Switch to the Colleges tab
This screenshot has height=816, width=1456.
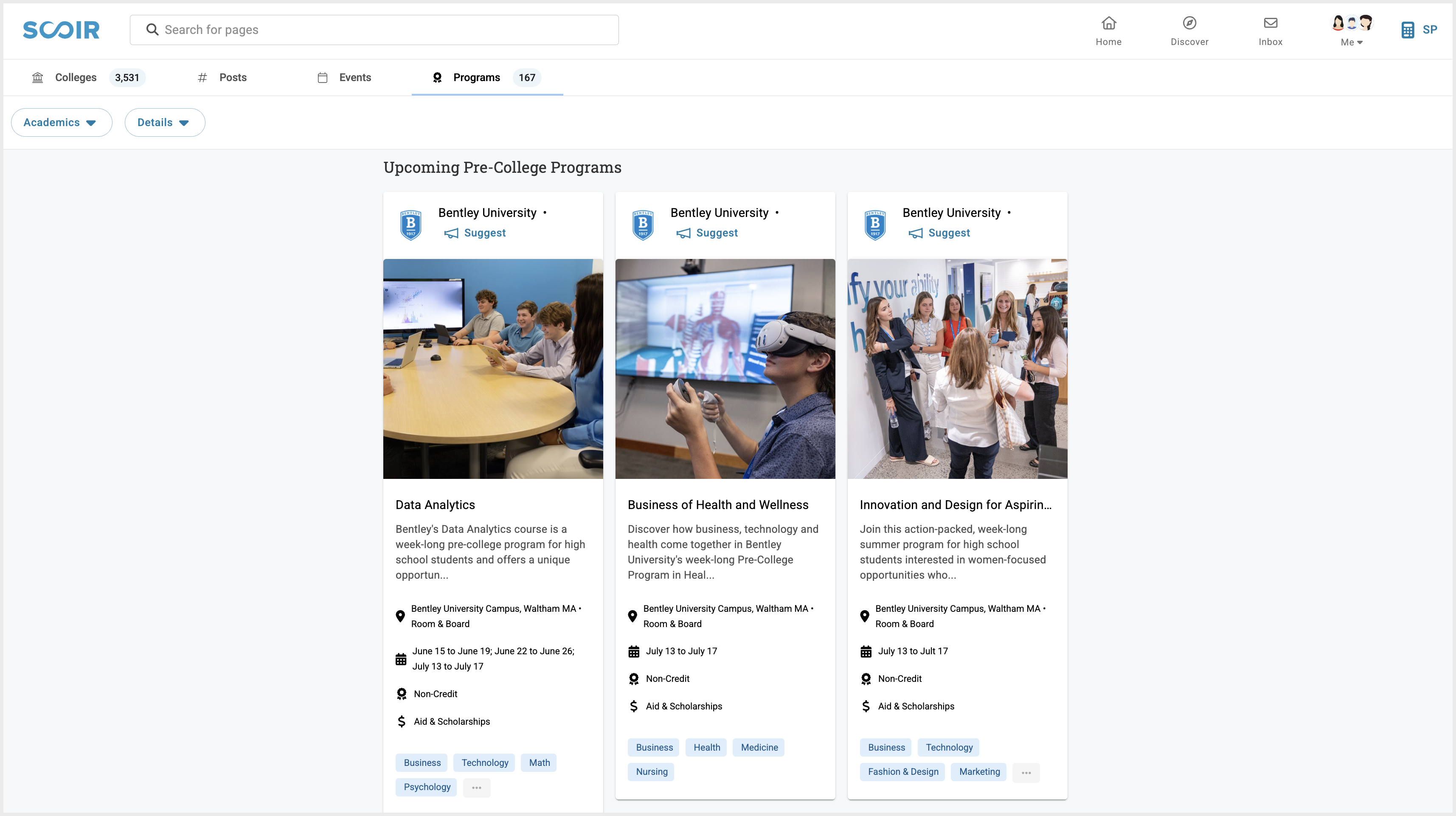76,77
